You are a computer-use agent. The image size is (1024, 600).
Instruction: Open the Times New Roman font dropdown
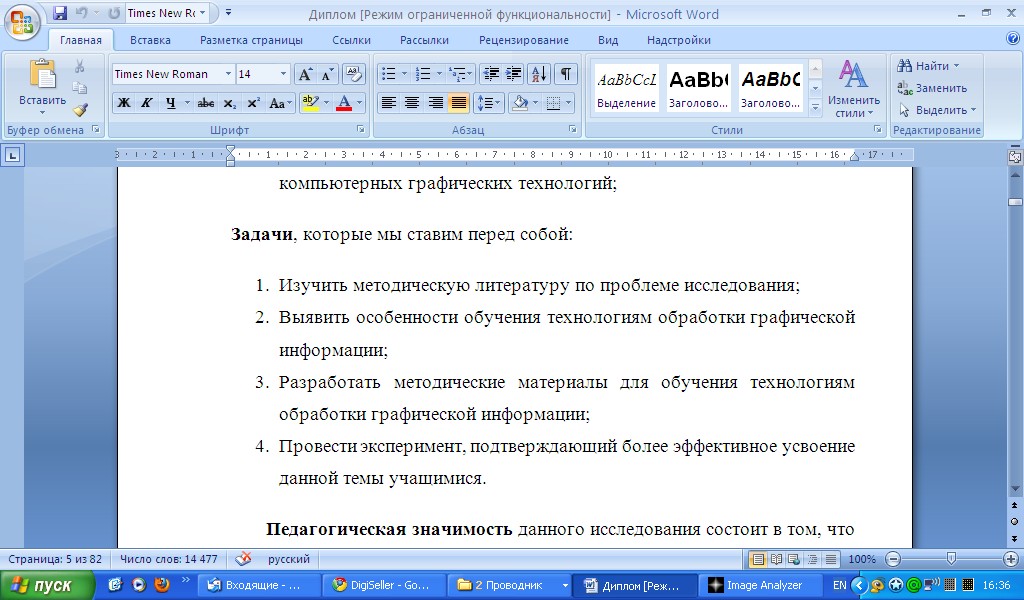[228, 74]
